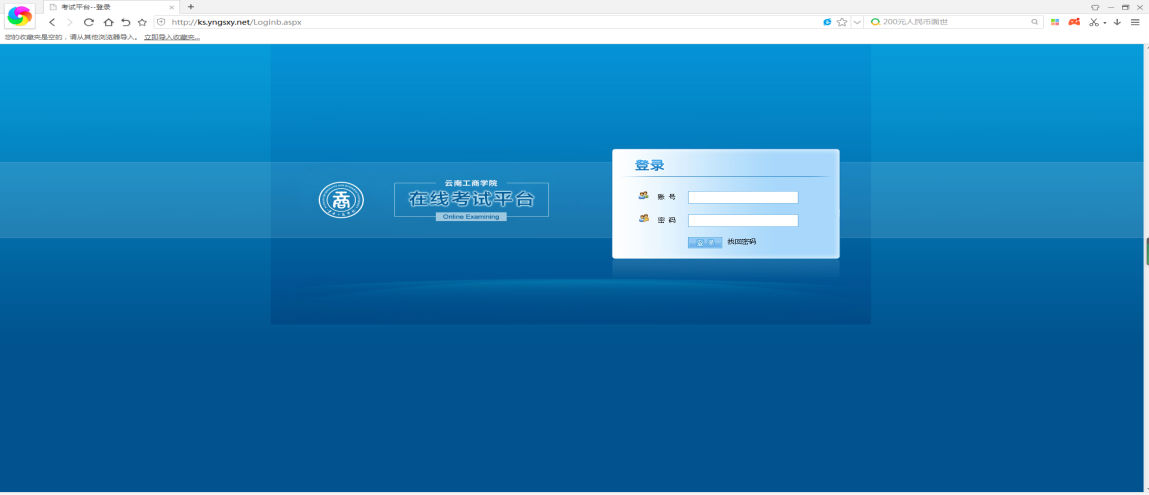Bookmark page with star icon left of address
The image size is (1149, 495).
point(142,22)
